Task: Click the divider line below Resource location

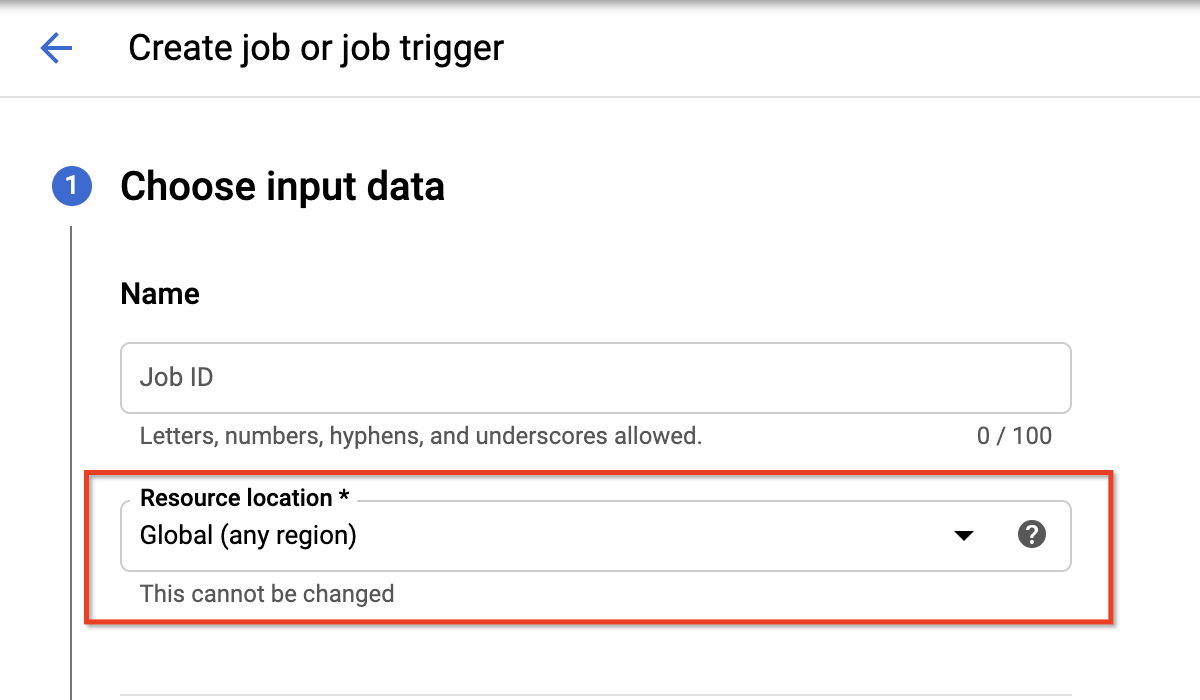Action: (595, 693)
